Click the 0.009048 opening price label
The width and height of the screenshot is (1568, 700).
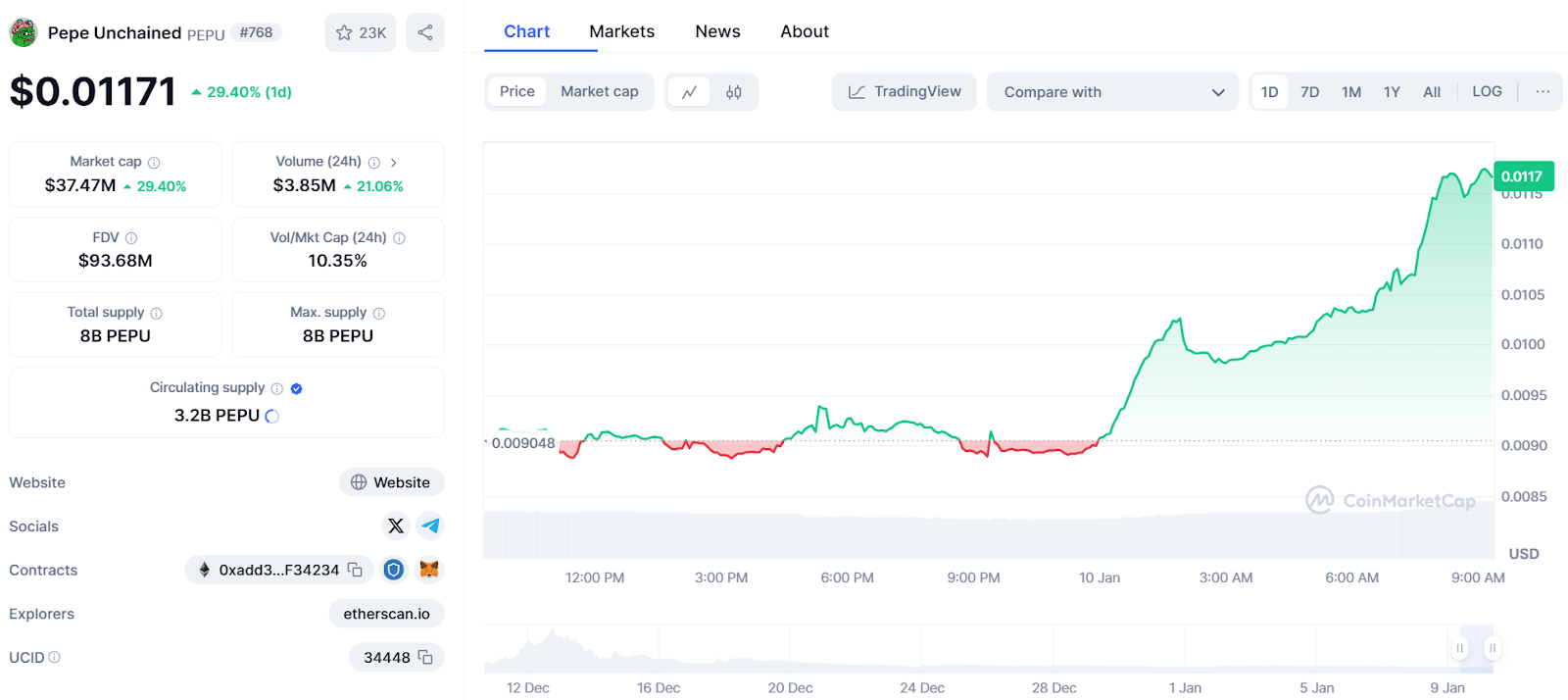(x=523, y=443)
